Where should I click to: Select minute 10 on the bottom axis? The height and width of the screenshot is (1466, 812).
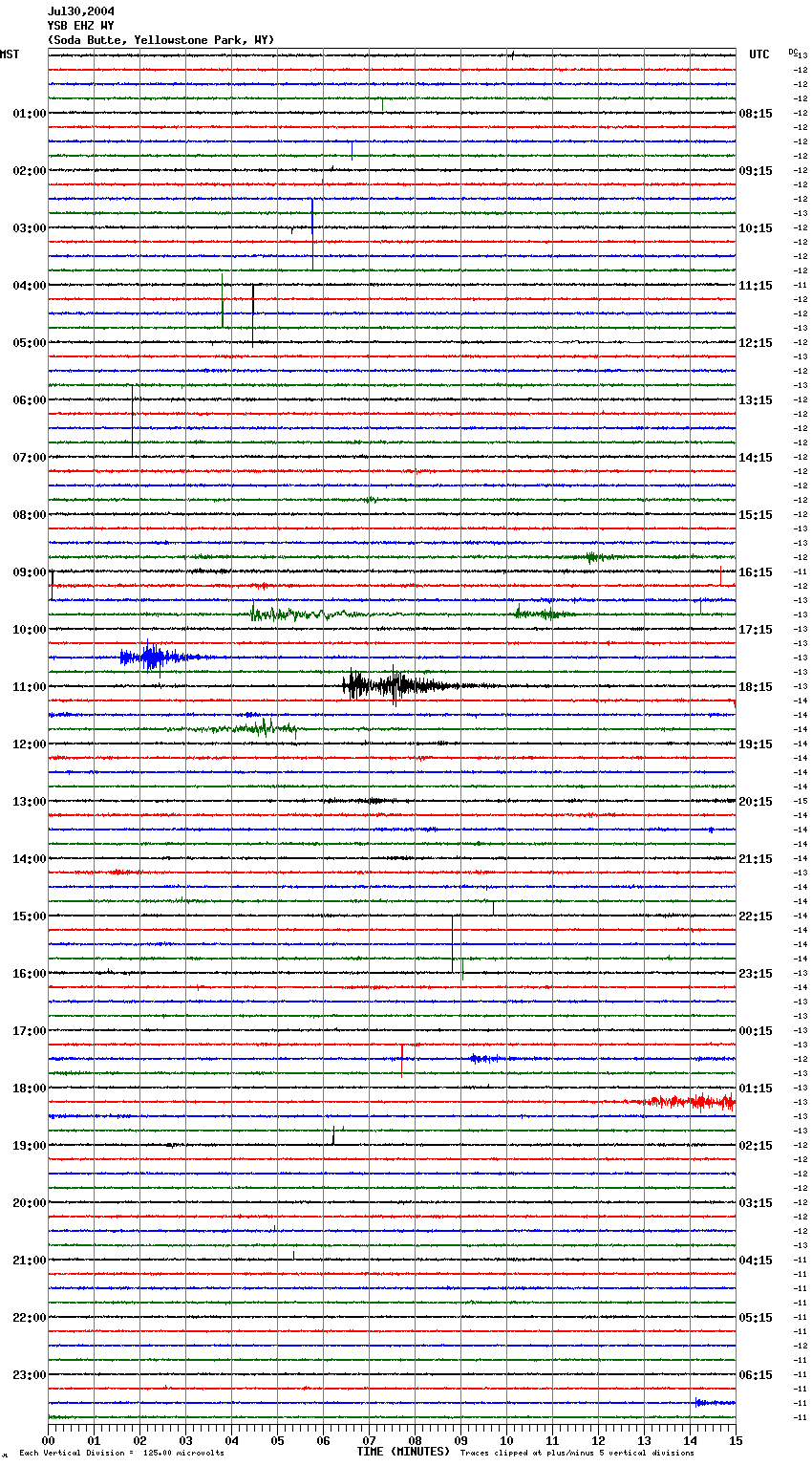point(506,1440)
